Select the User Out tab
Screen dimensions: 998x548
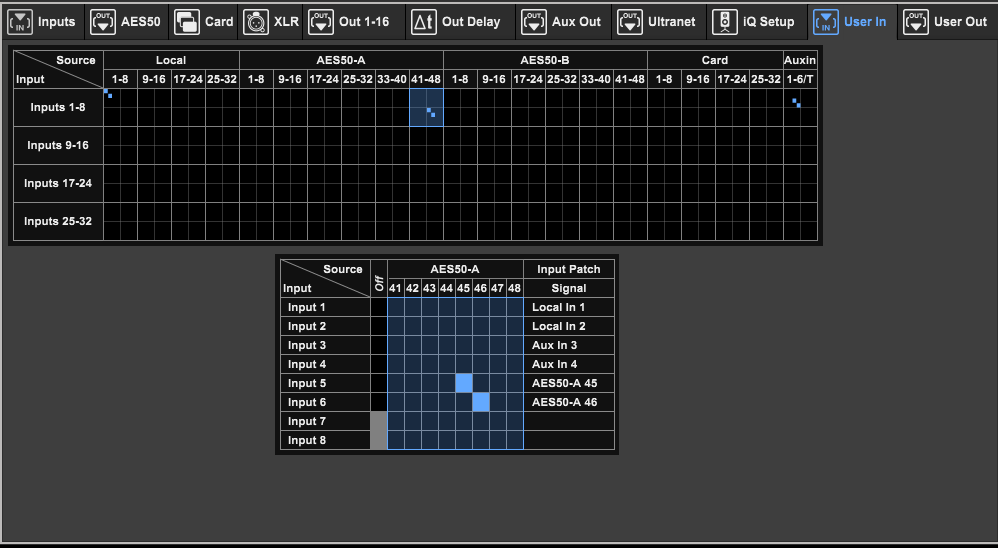click(x=947, y=22)
